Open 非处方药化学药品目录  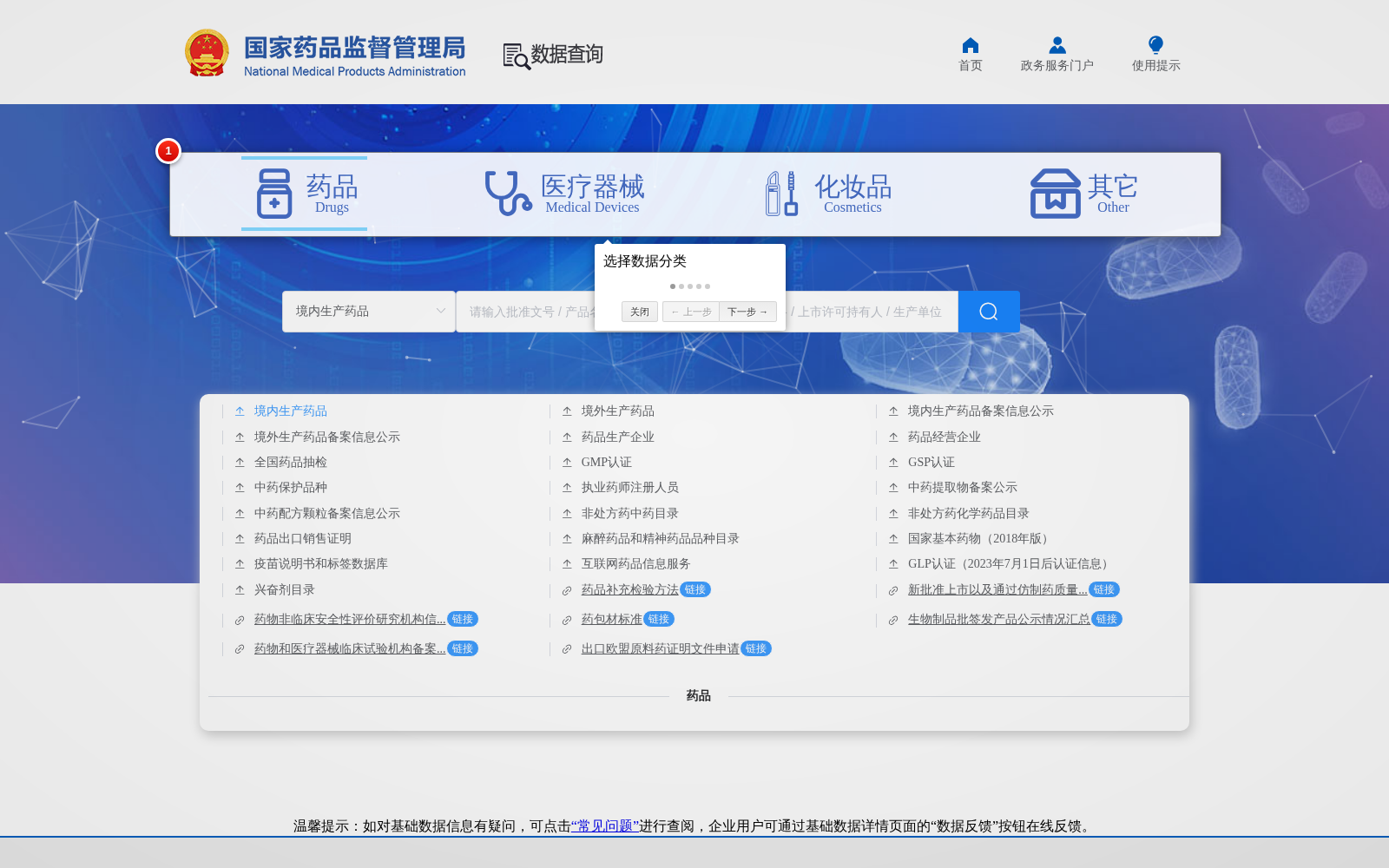[x=969, y=514]
